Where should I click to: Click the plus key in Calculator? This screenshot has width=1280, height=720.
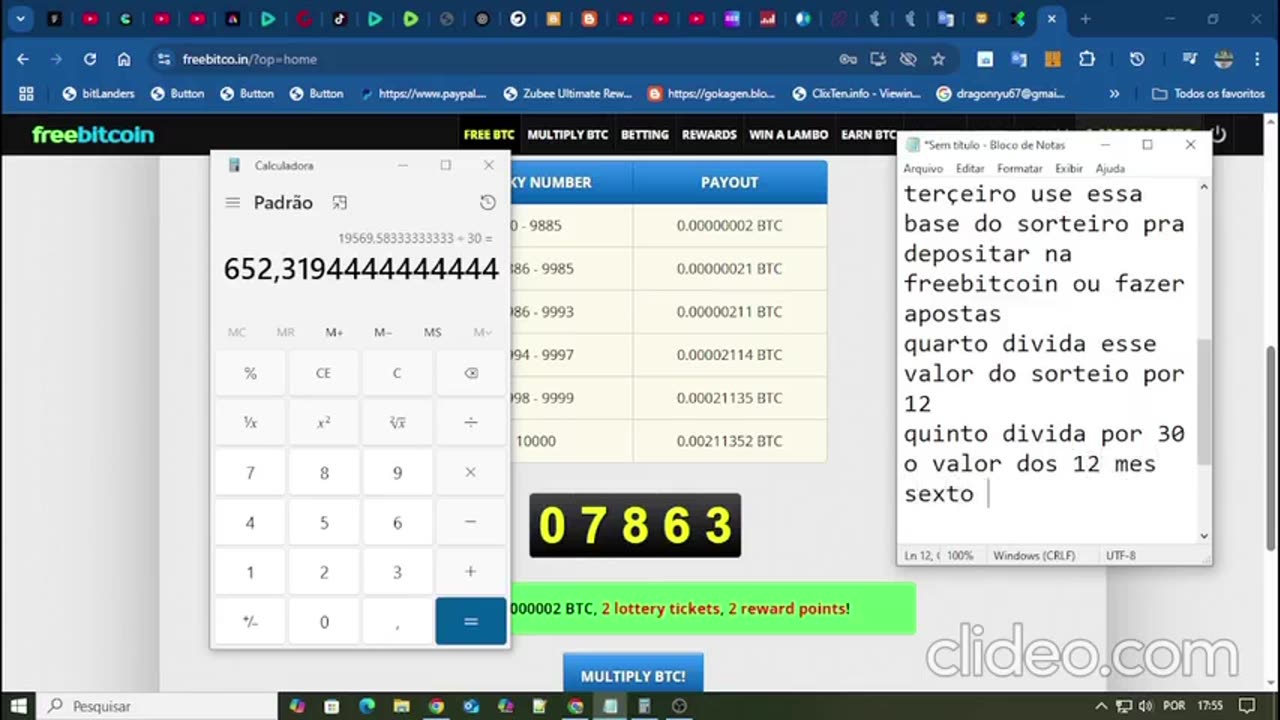pos(471,572)
